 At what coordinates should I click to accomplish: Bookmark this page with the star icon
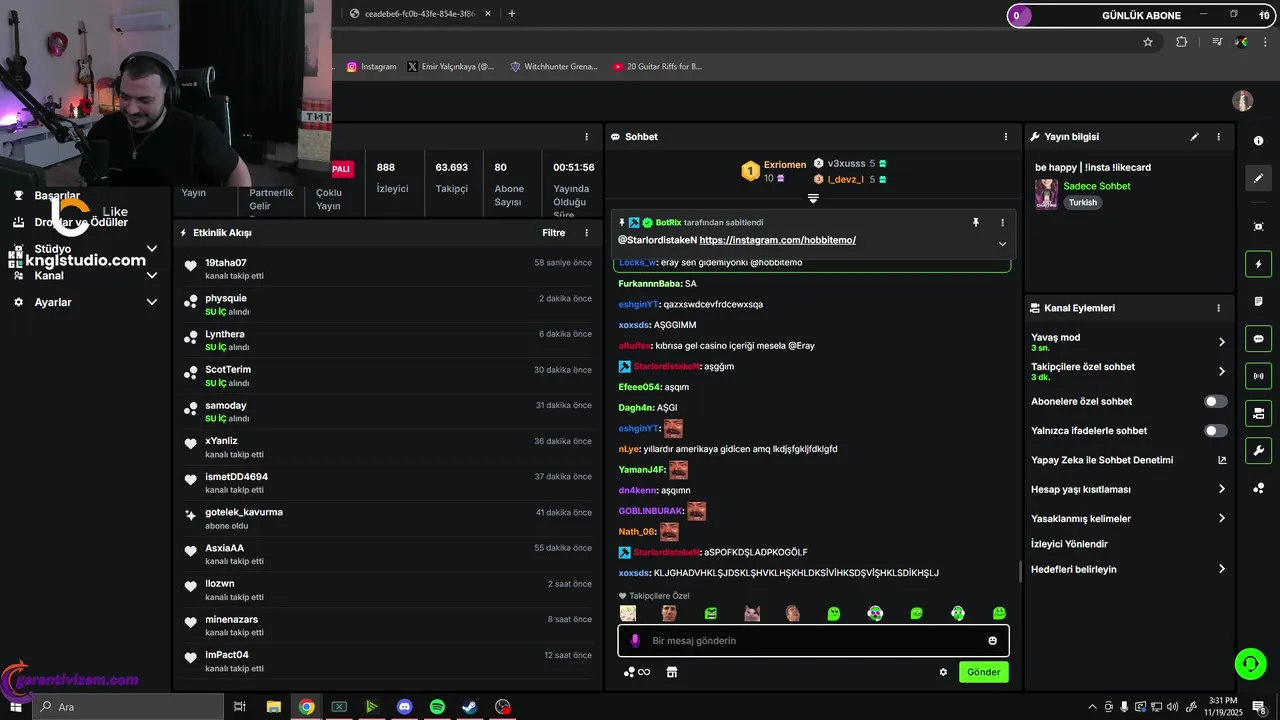coord(1148,42)
